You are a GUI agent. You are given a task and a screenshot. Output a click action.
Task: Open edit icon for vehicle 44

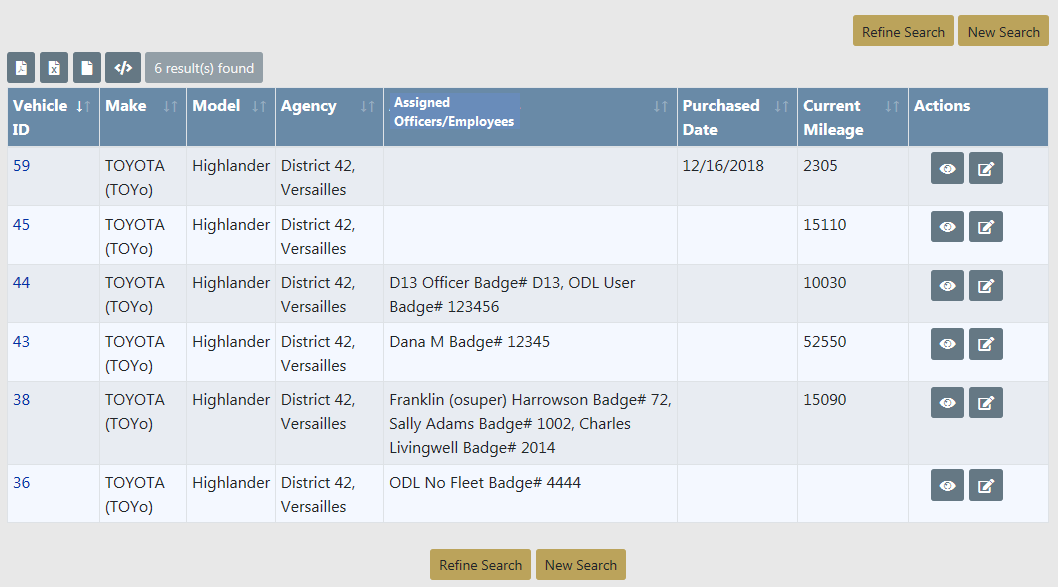tap(985, 286)
